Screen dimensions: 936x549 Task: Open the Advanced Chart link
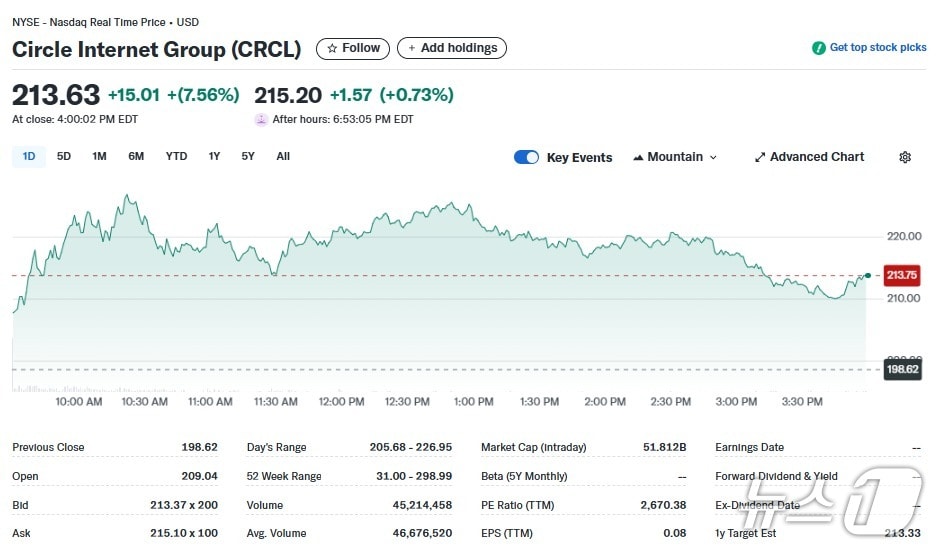(x=817, y=157)
